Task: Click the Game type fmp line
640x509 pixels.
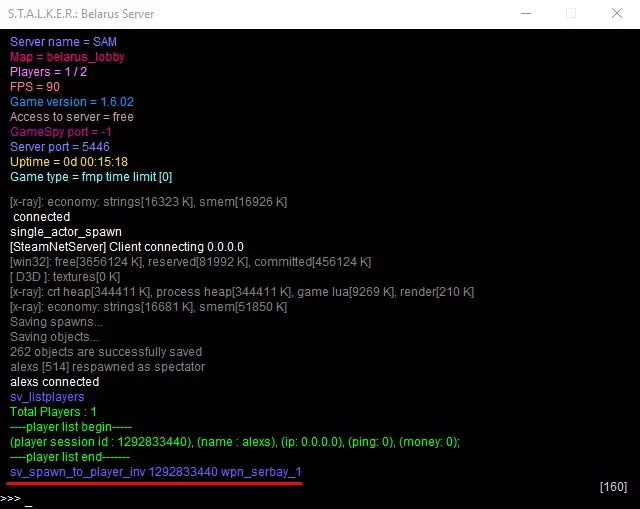Action: pyautogui.click(x=91, y=177)
